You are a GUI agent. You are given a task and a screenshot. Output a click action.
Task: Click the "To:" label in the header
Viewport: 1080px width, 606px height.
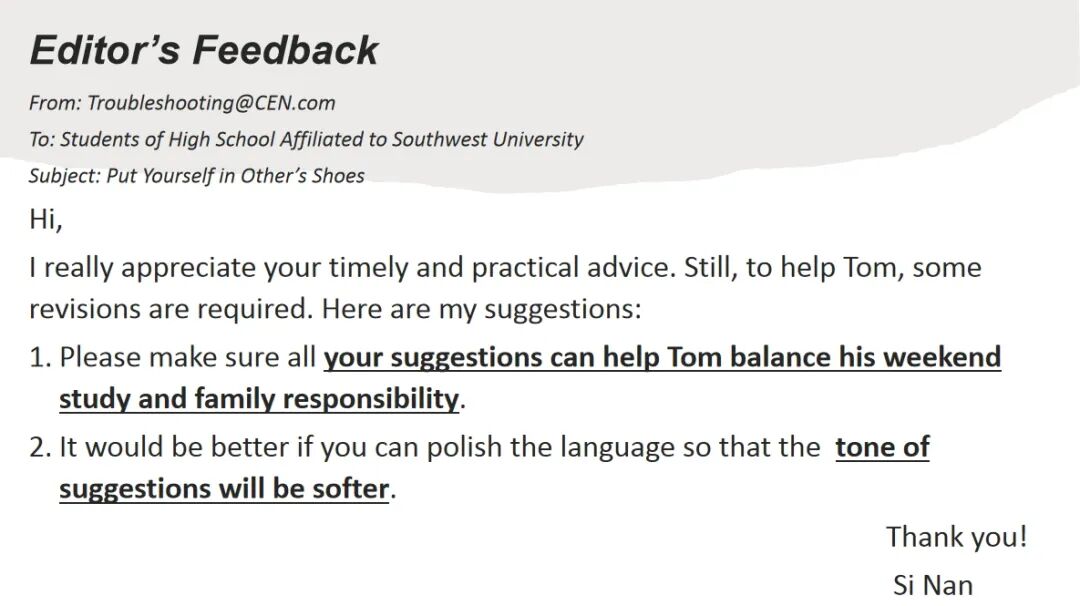(x=41, y=139)
